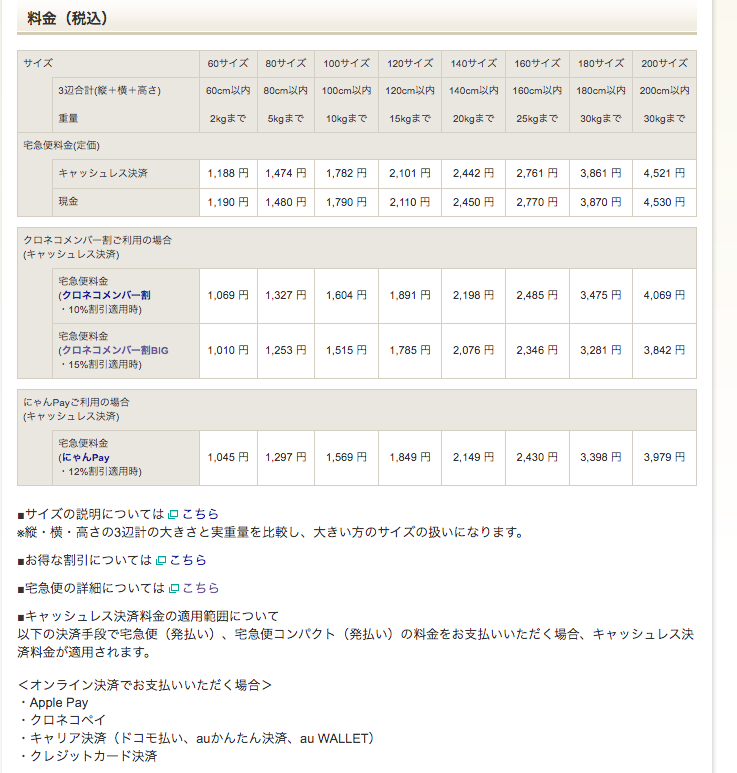This screenshot has width=737, height=773.
Task: Click external-link icon beside お得な割引
Action: [x=160, y=561]
